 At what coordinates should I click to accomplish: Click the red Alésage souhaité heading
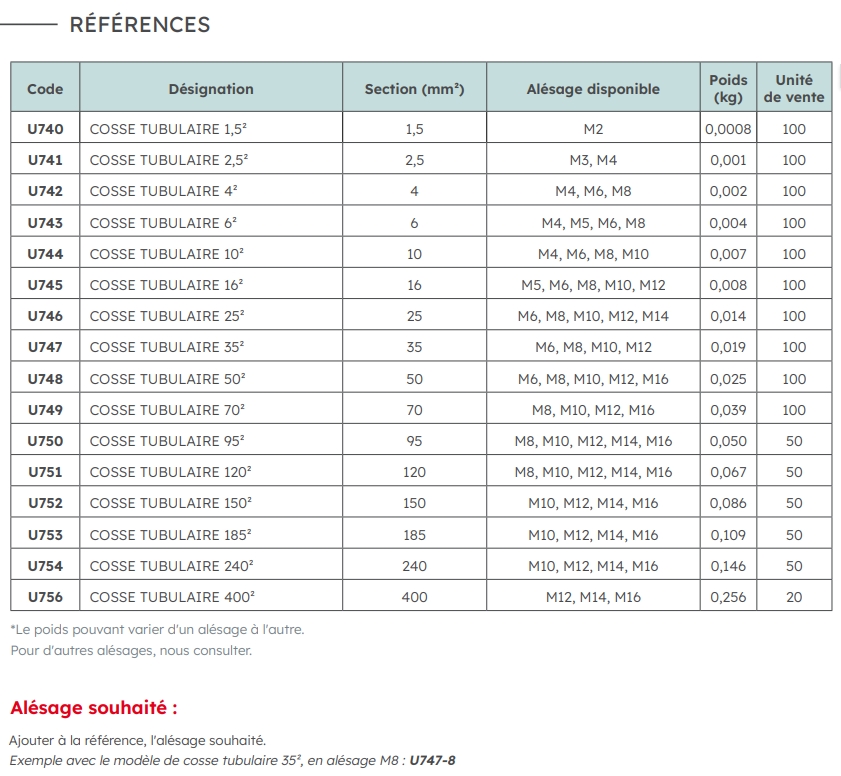pyautogui.click(x=93, y=708)
